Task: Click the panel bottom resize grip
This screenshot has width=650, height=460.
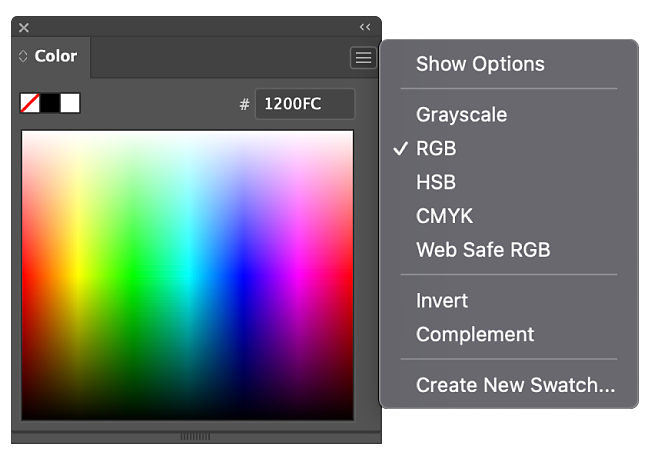Action: [195, 436]
